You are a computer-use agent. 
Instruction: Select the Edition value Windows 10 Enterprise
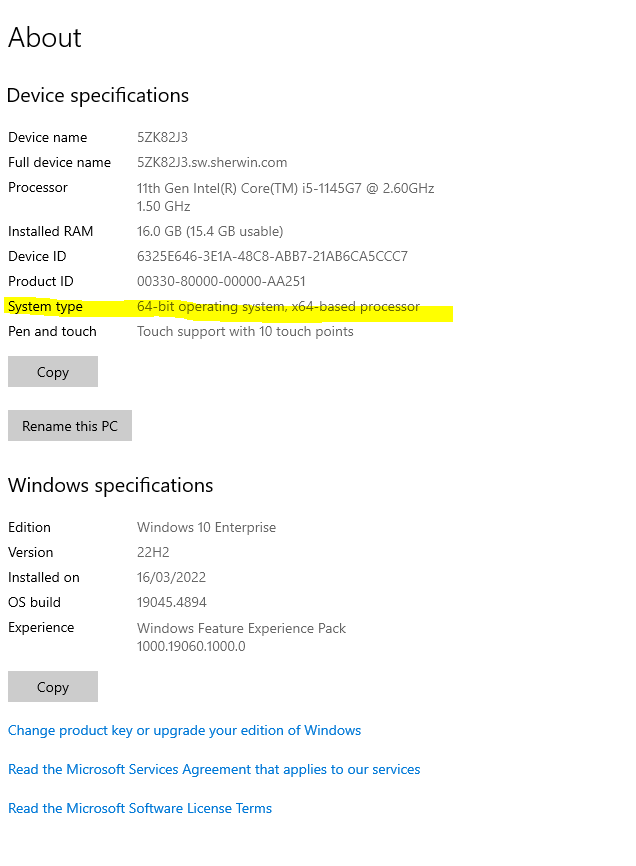click(206, 527)
